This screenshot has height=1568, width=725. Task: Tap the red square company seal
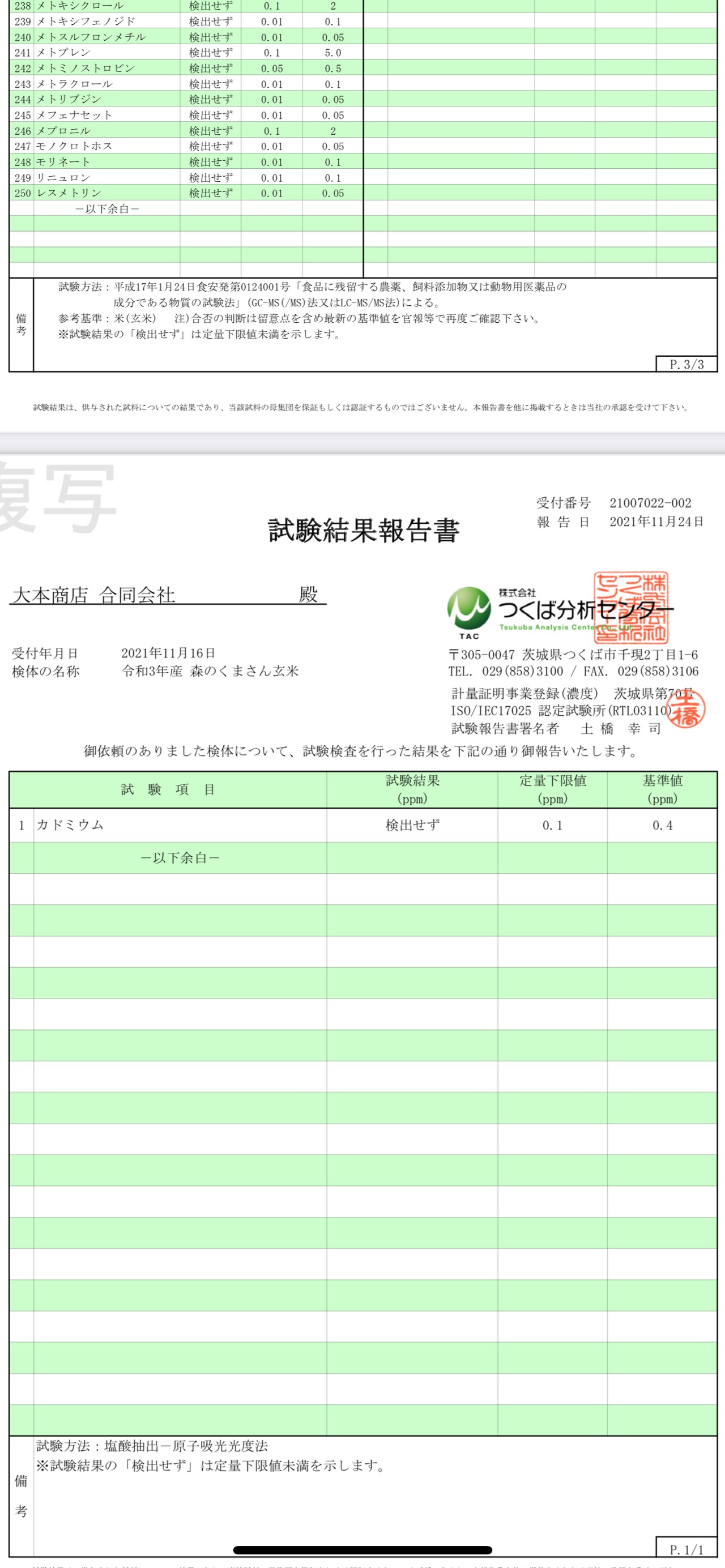point(630,608)
